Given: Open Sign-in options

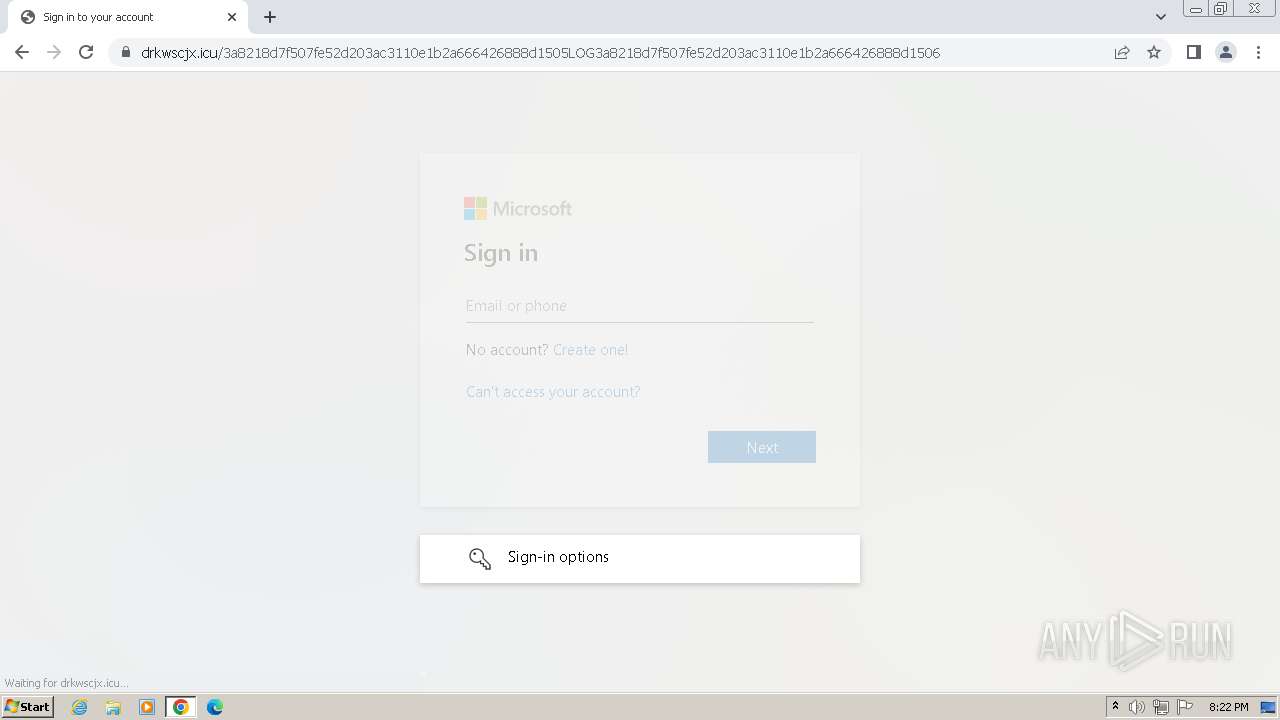Looking at the screenshot, I should click(x=640, y=558).
